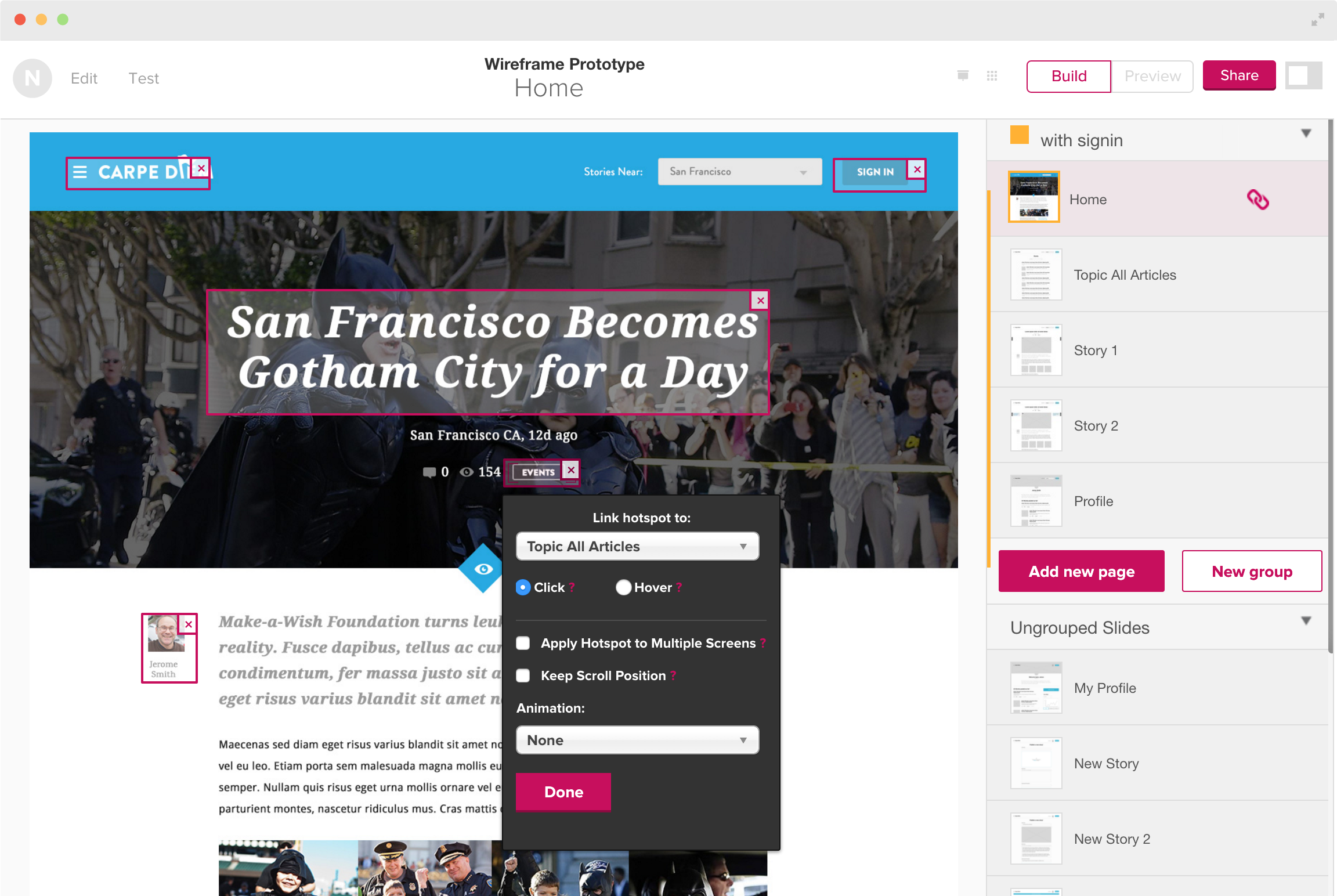
Task: Open the Link hotspot to dropdown
Action: (x=637, y=547)
